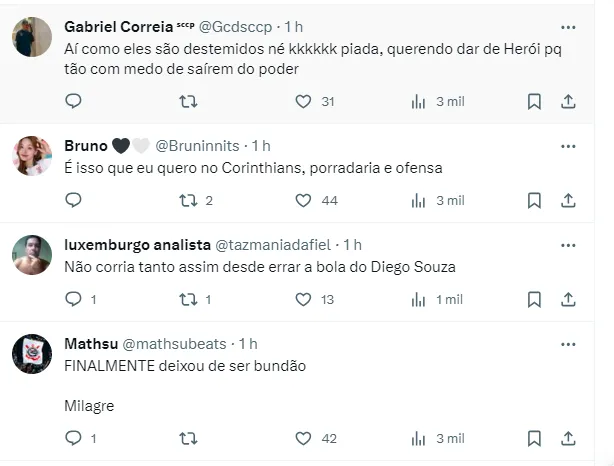614x466 pixels.
Task: Bookmark luxemburgo analista's tweet
Action: (534, 299)
